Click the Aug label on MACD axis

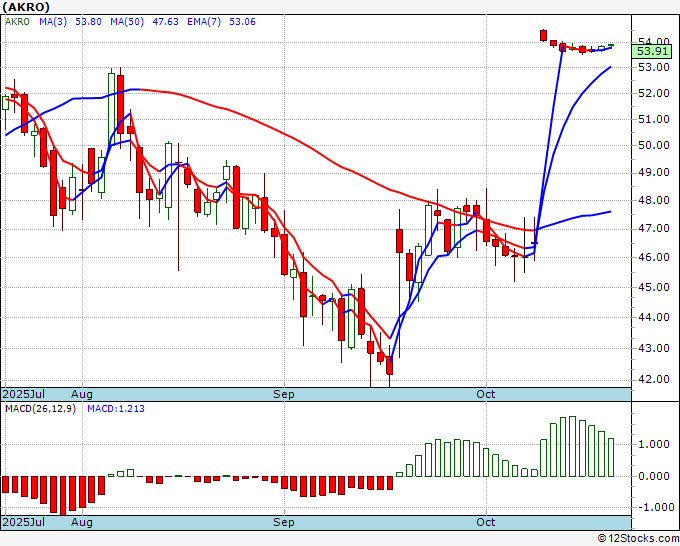82,522
